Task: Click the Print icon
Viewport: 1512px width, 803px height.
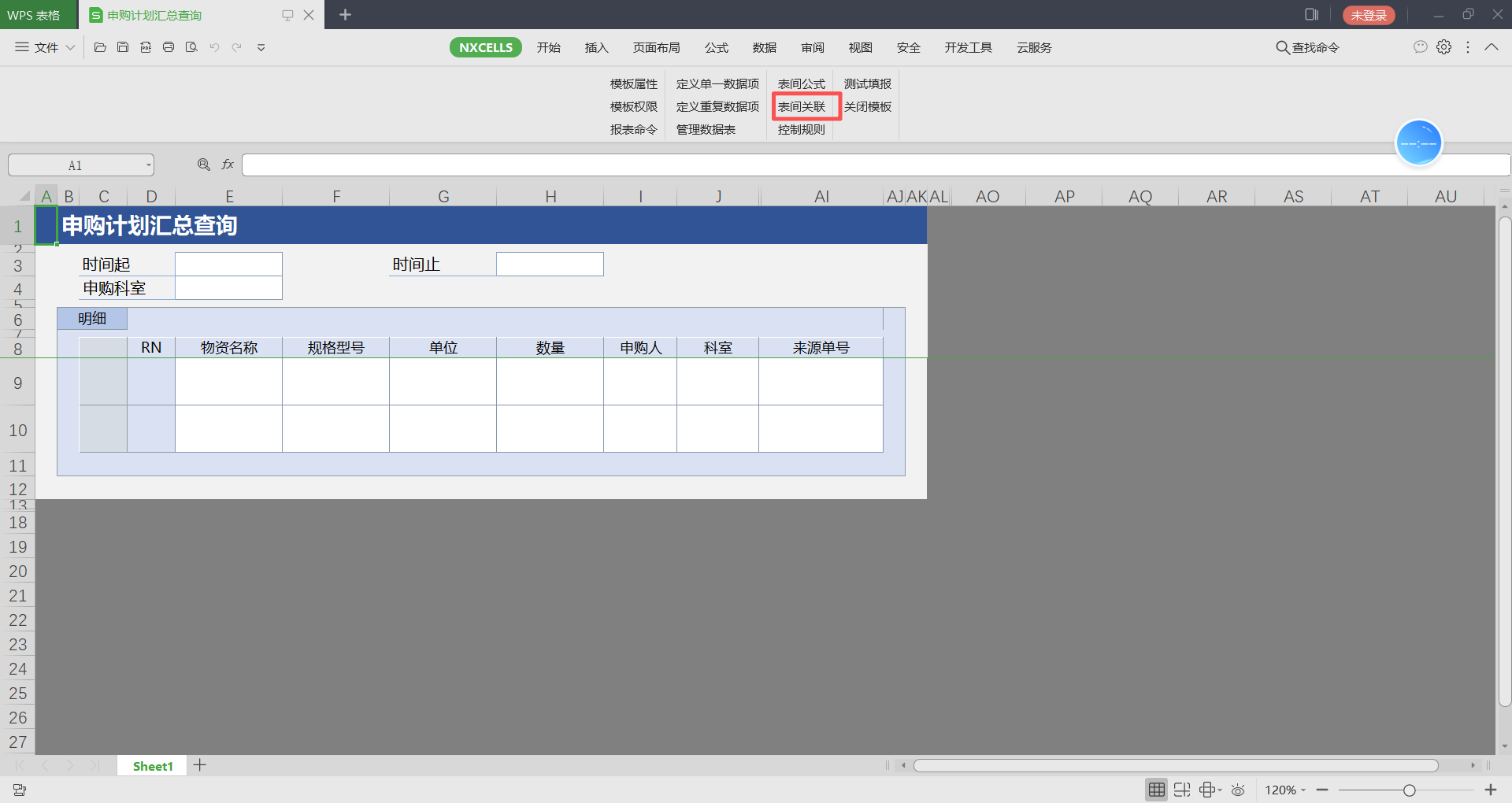Action: pos(169,47)
